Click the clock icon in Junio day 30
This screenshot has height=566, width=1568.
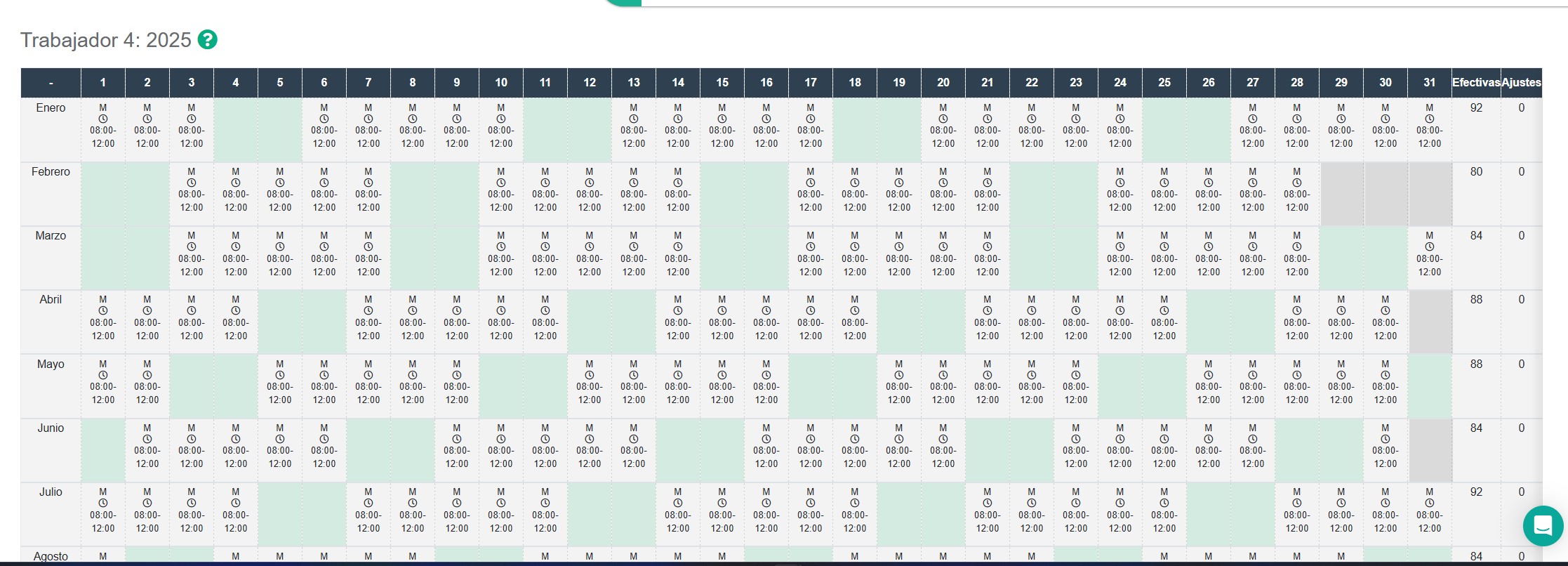tap(1386, 439)
